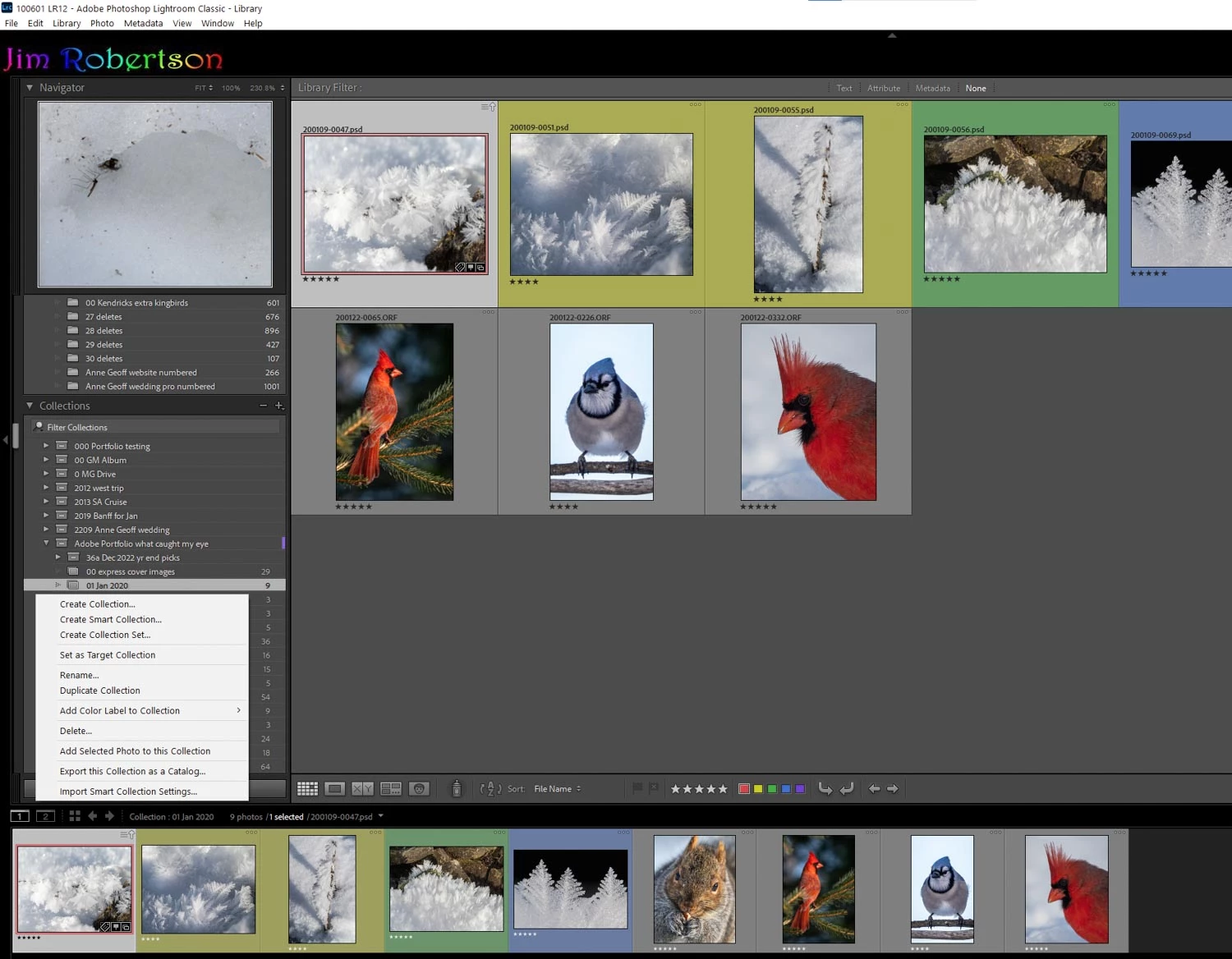Choose Duplicate Collection menu entry
Viewport: 1232px width, 959px height.
[x=141, y=691]
